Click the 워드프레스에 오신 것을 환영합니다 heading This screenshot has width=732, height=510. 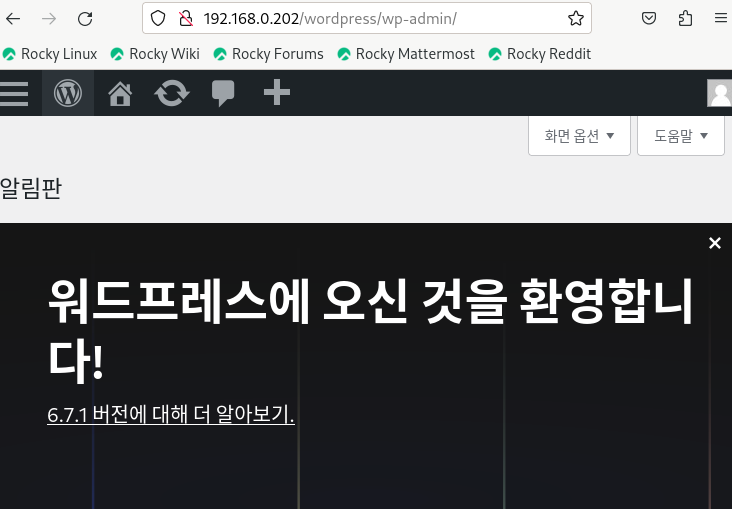[x=370, y=331]
